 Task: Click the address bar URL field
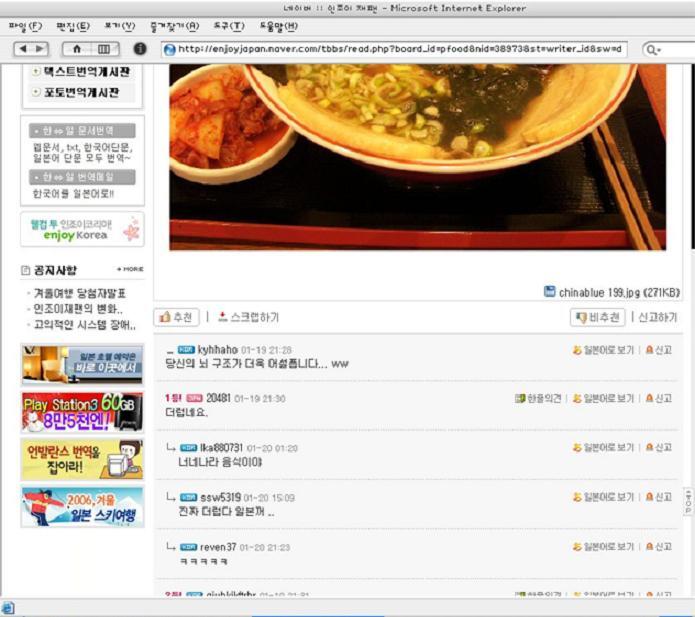pyautogui.click(x=400, y=48)
